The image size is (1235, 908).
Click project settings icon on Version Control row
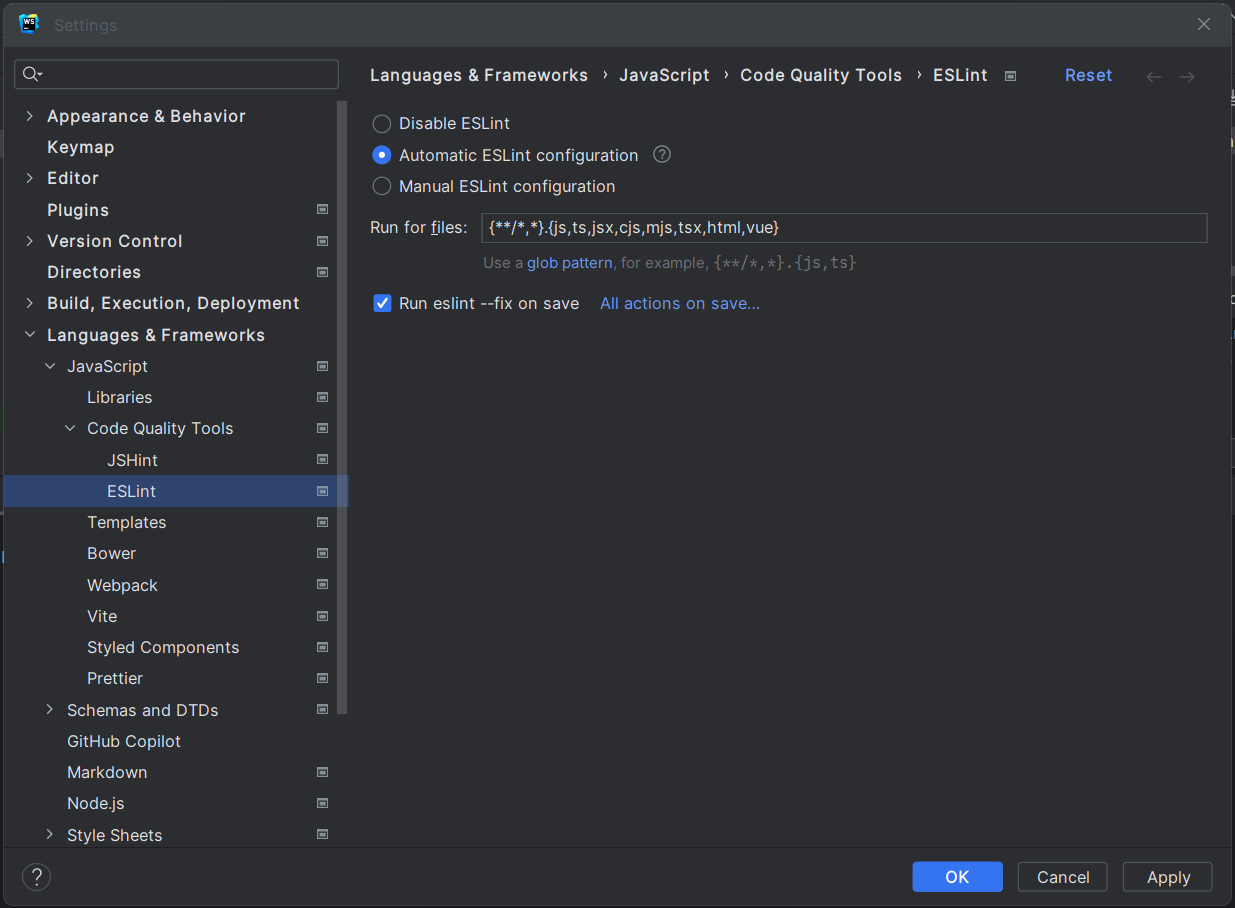[x=322, y=241]
